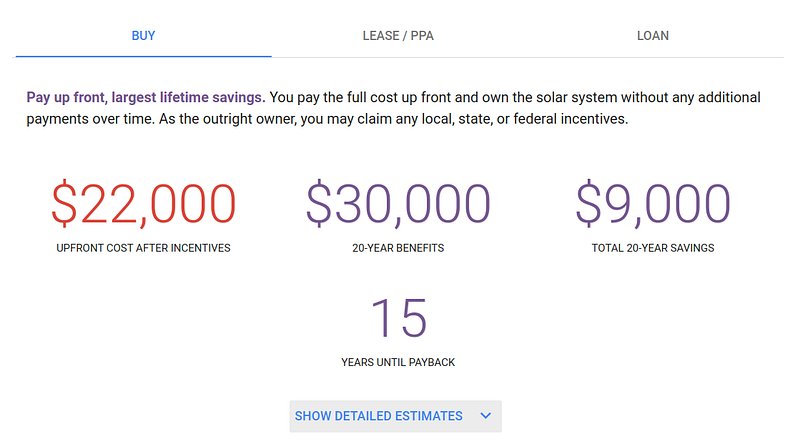Click the blue underline beneath BUY tab
The width and height of the screenshot is (800, 444).
[x=143, y=56]
